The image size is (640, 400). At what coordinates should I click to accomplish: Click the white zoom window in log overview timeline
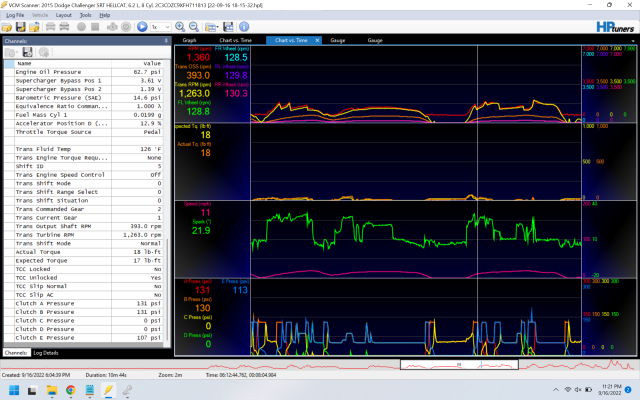coord(459,364)
